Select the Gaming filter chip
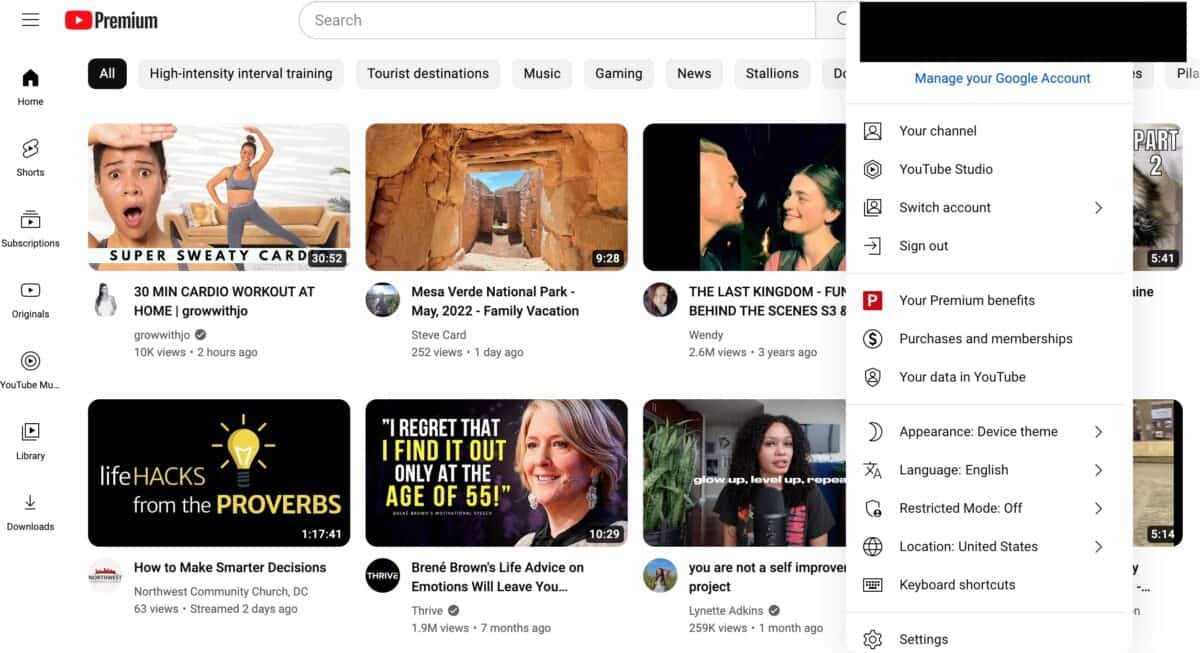Viewport: 1200px width, 653px height. click(619, 73)
